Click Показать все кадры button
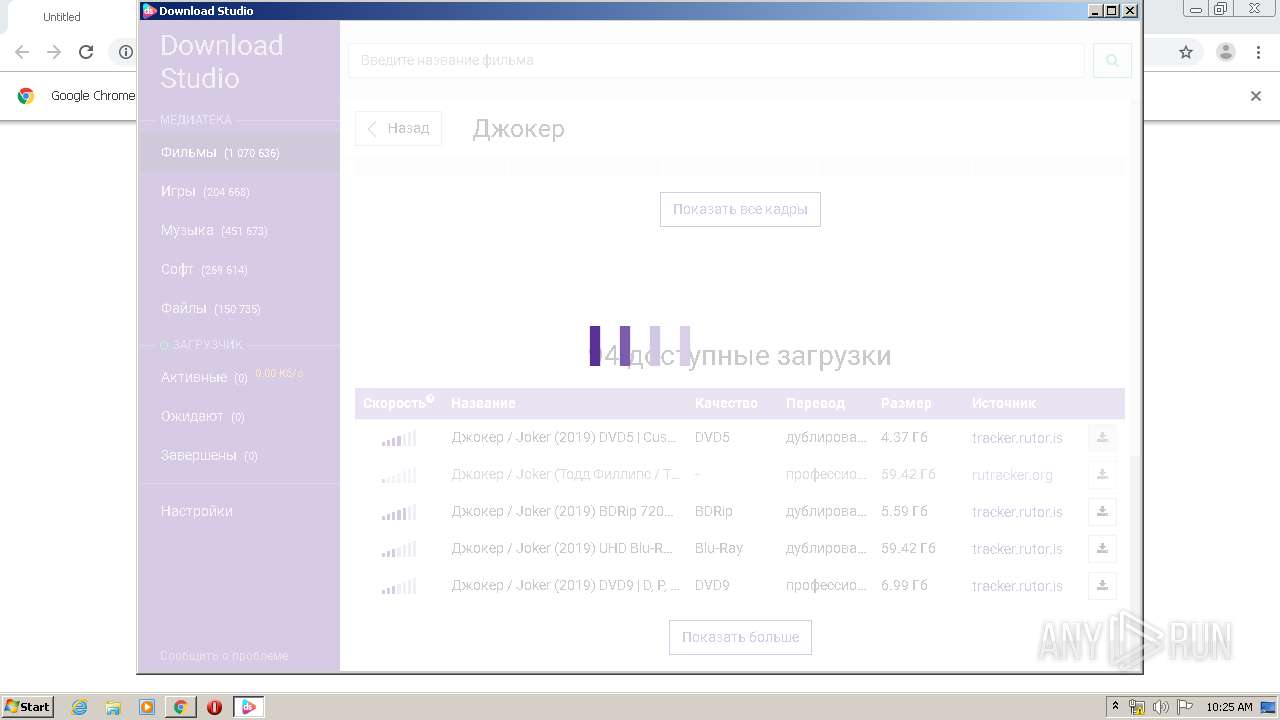 (x=740, y=209)
